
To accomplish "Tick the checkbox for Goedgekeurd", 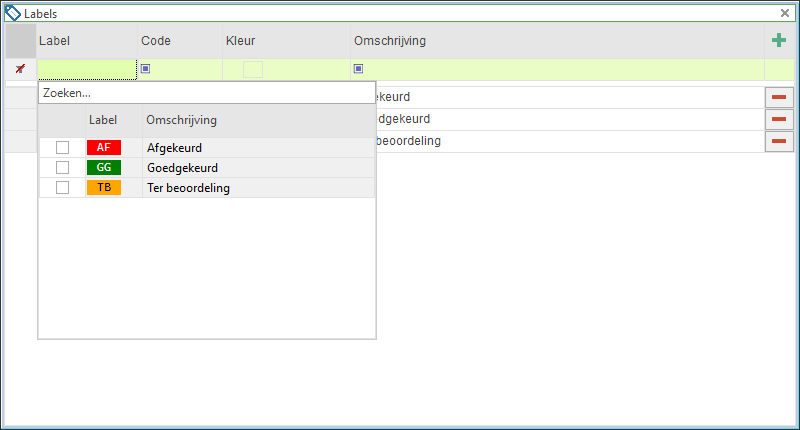I will 62,167.
